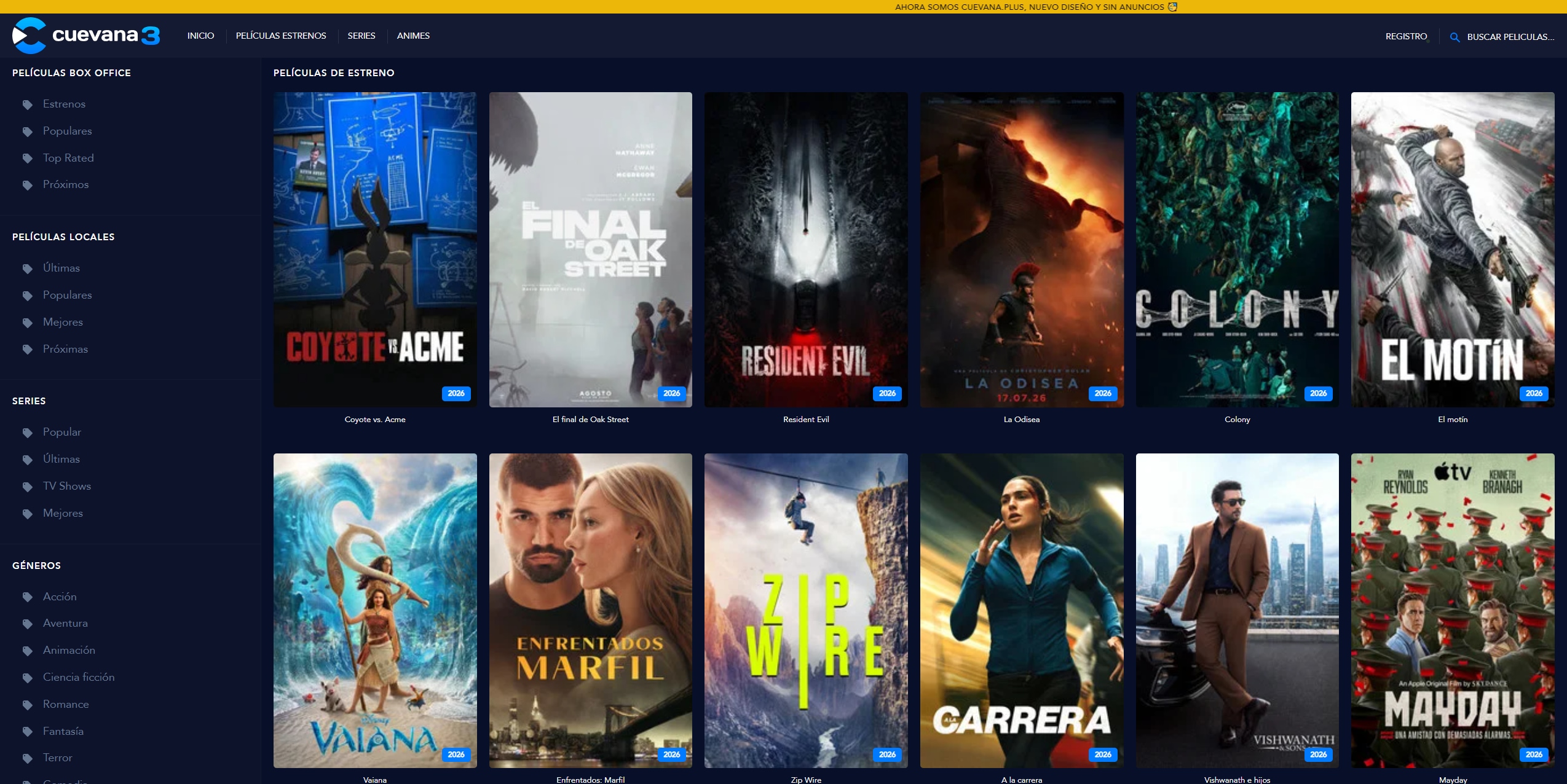The image size is (1567, 784).
Task: Open the Vaiana movie poster
Action: click(x=375, y=611)
